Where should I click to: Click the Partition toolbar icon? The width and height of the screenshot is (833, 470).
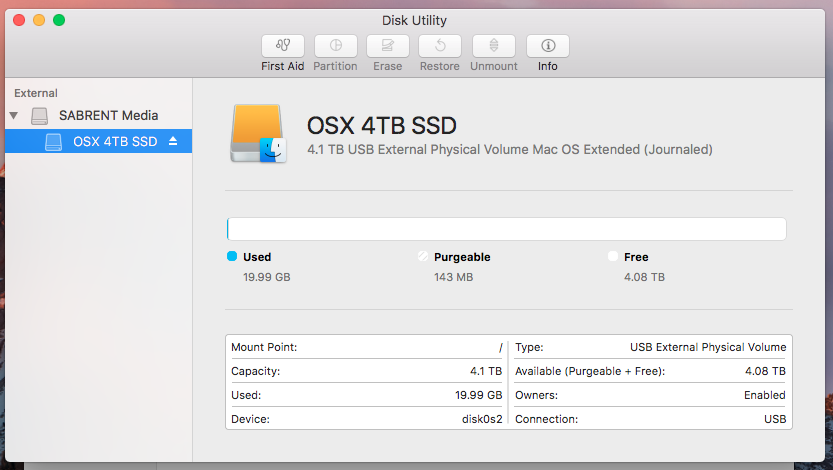click(335, 46)
